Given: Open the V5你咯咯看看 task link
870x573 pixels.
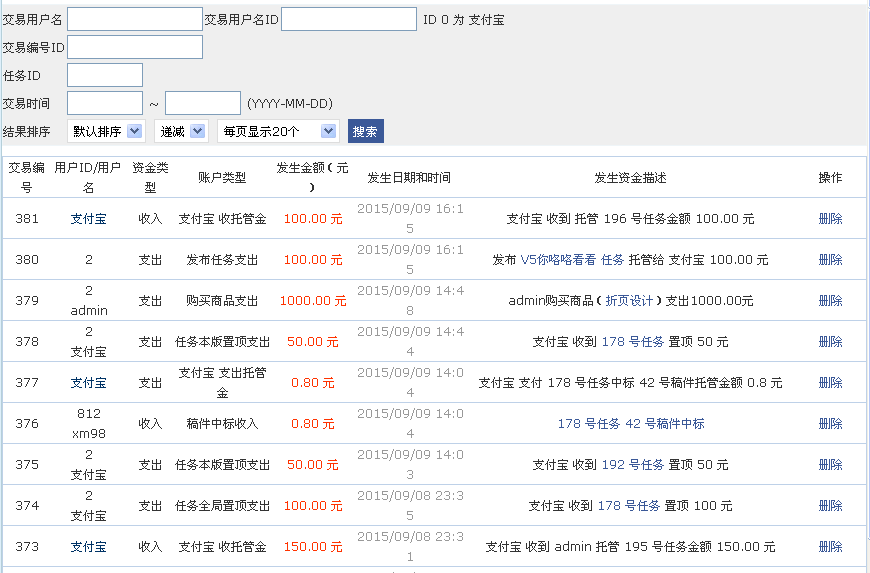Looking at the screenshot, I should pos(558,260).
